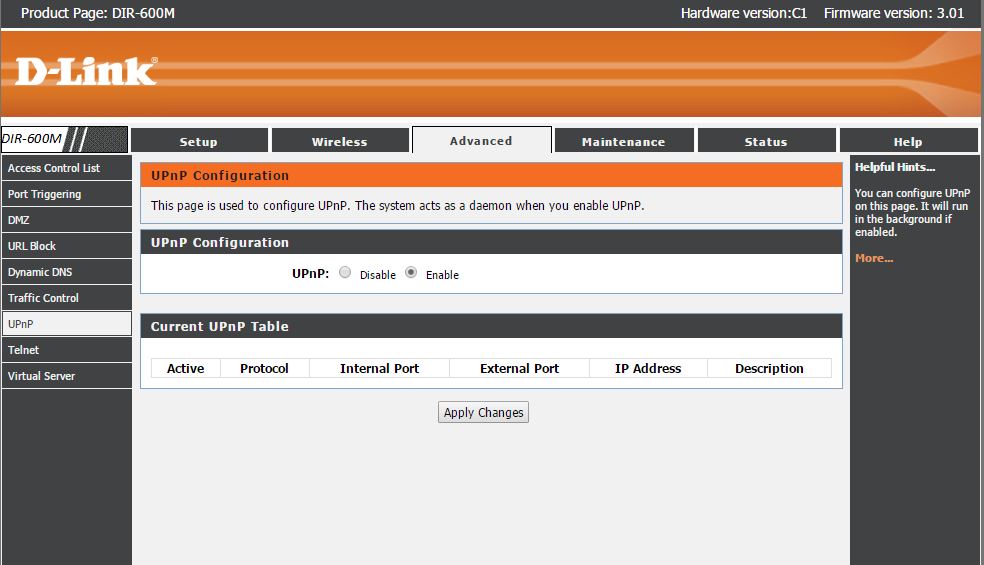Click the Apply Changes button

click(x=483, y=412)
